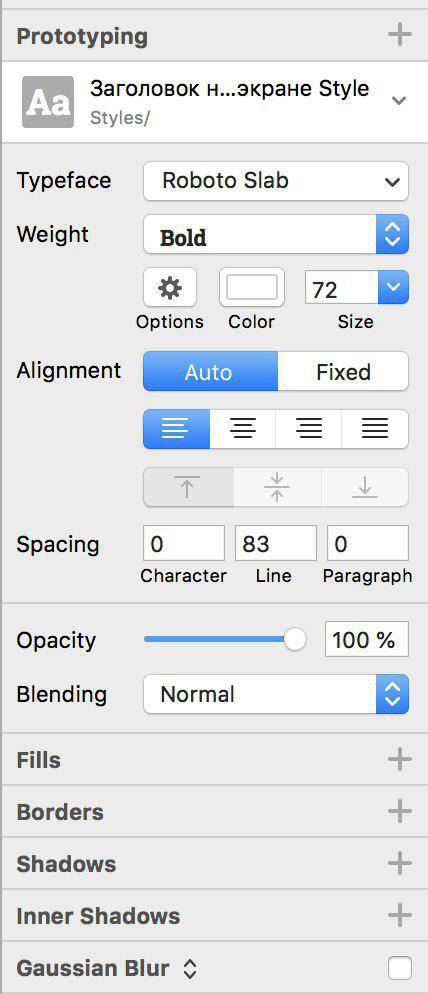The width and height of the screenshot is (428, 994).
Task: Click the Line spacing field
Action: [x=276, y=543]
